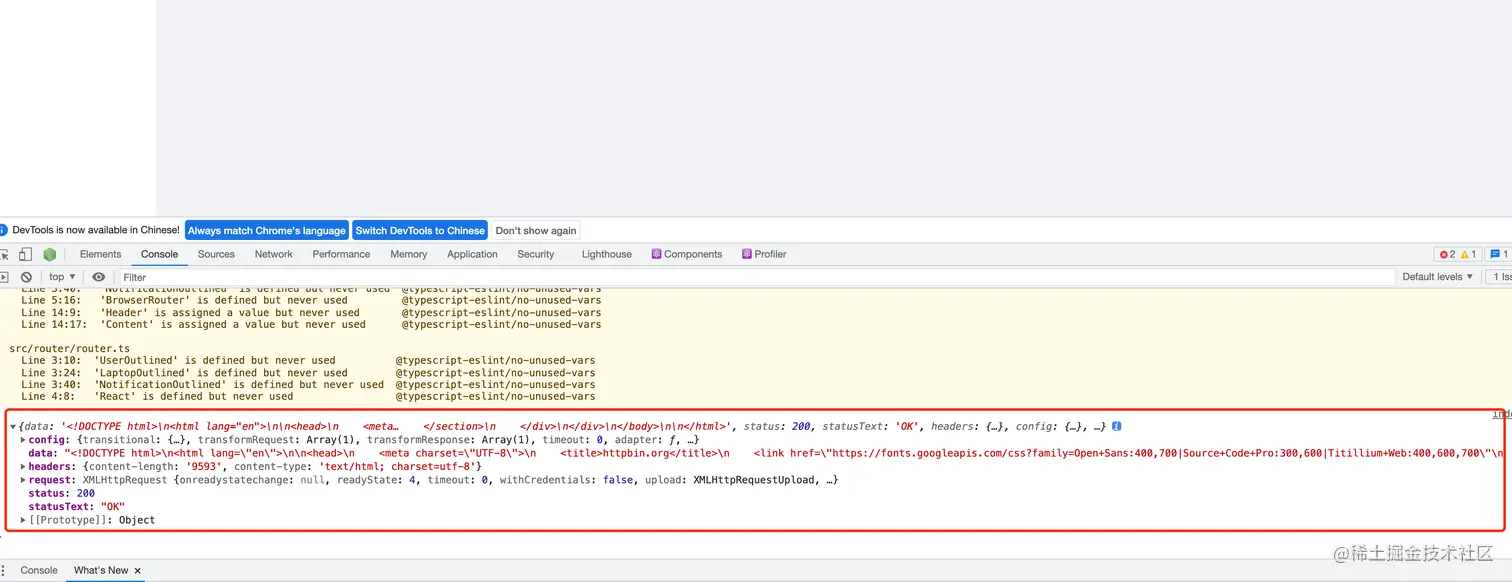Screen dimensions: 1512x582
Task: Click the green hexagon Node.js icon
Action: point(49,254)
